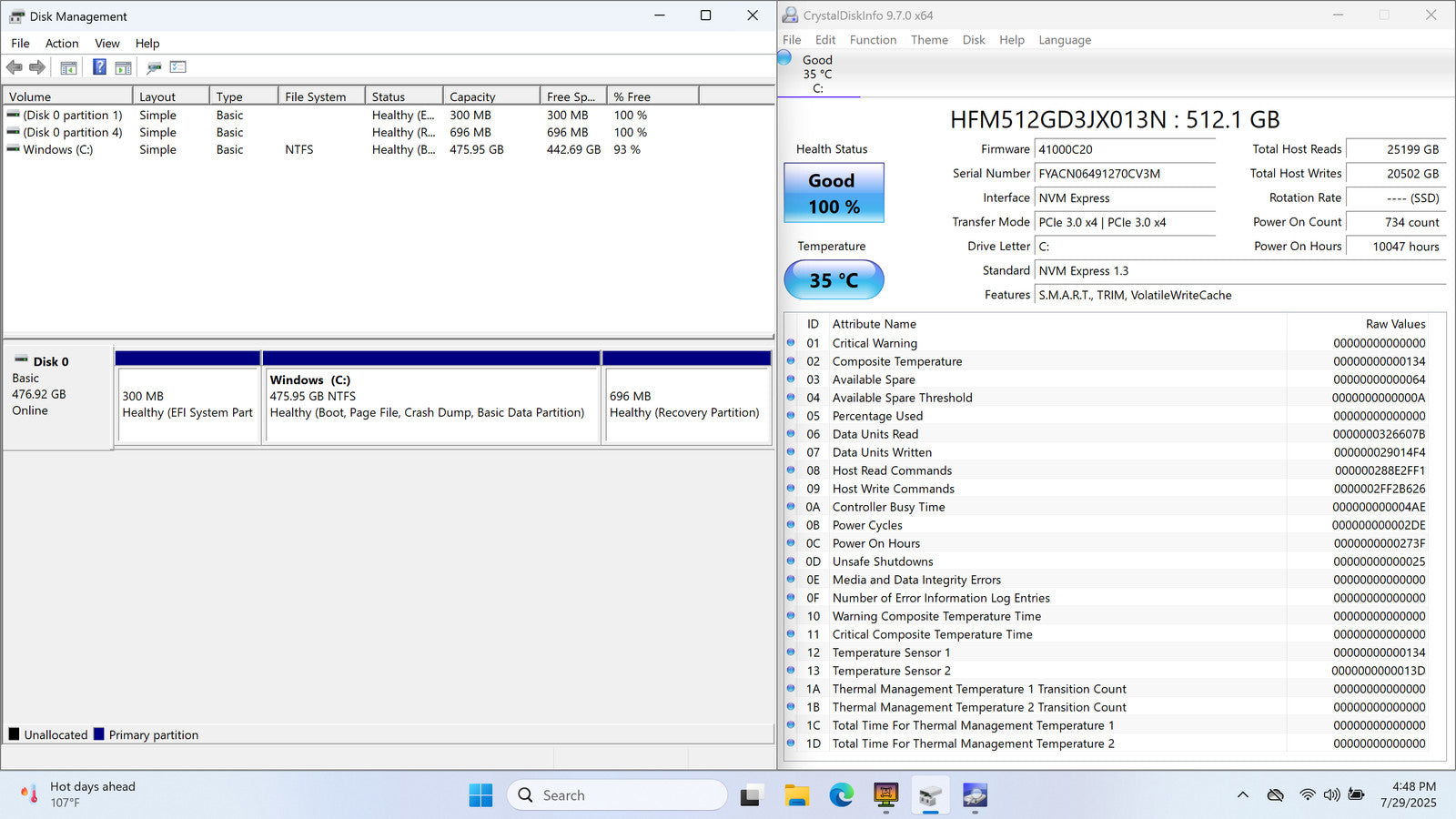1456x819 pixels.
Task: Open the Action menu in Disk Management
Action: [62, 43]
